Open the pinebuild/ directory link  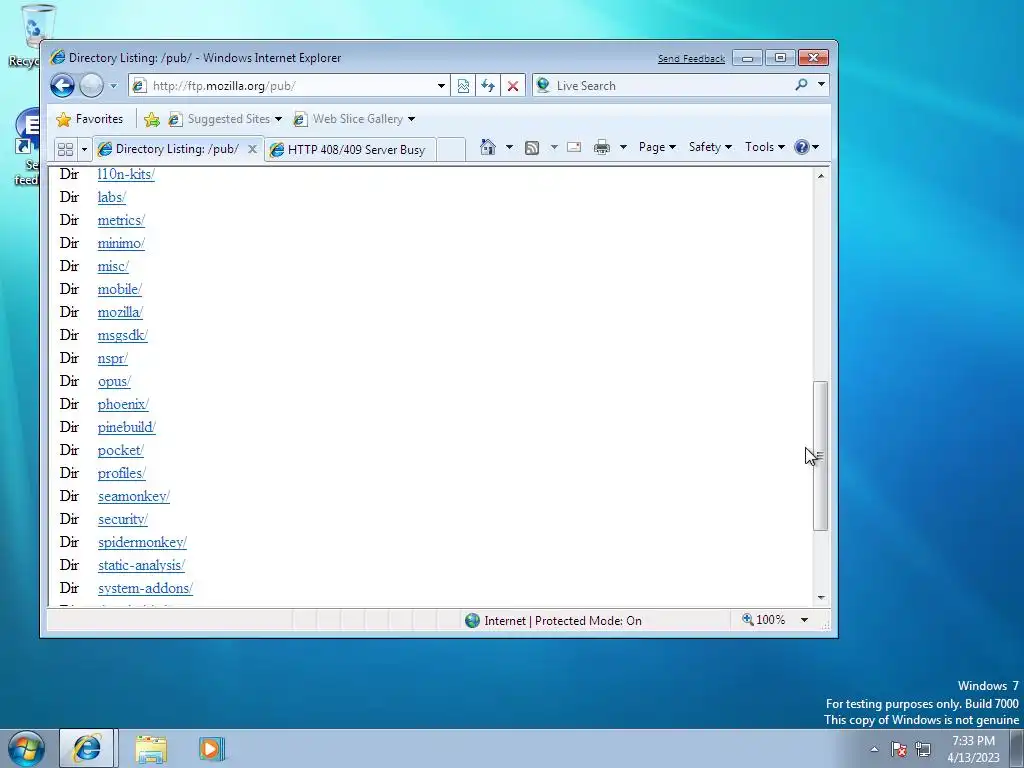point(127,427)
